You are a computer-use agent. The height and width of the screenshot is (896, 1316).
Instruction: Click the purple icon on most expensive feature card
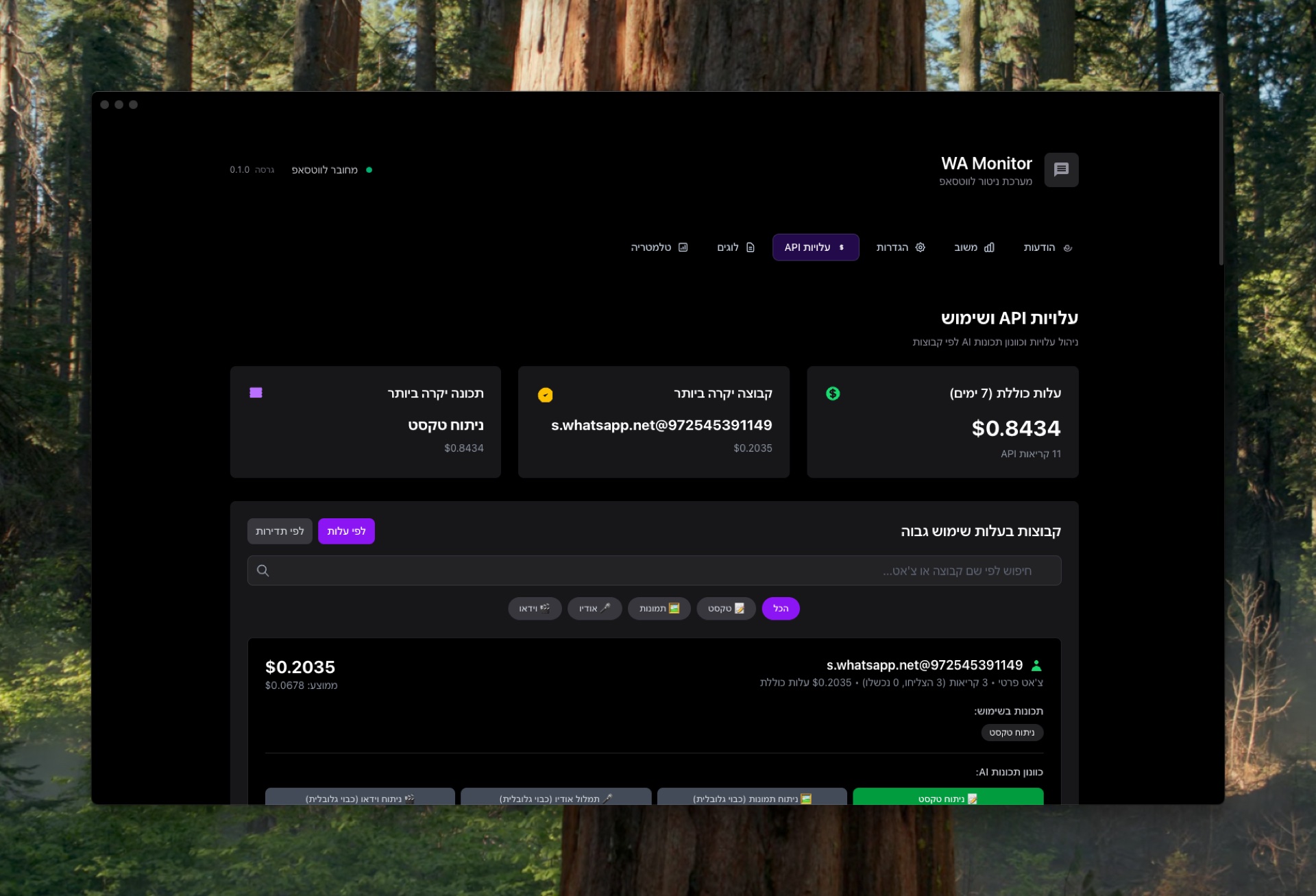[256, 393]
